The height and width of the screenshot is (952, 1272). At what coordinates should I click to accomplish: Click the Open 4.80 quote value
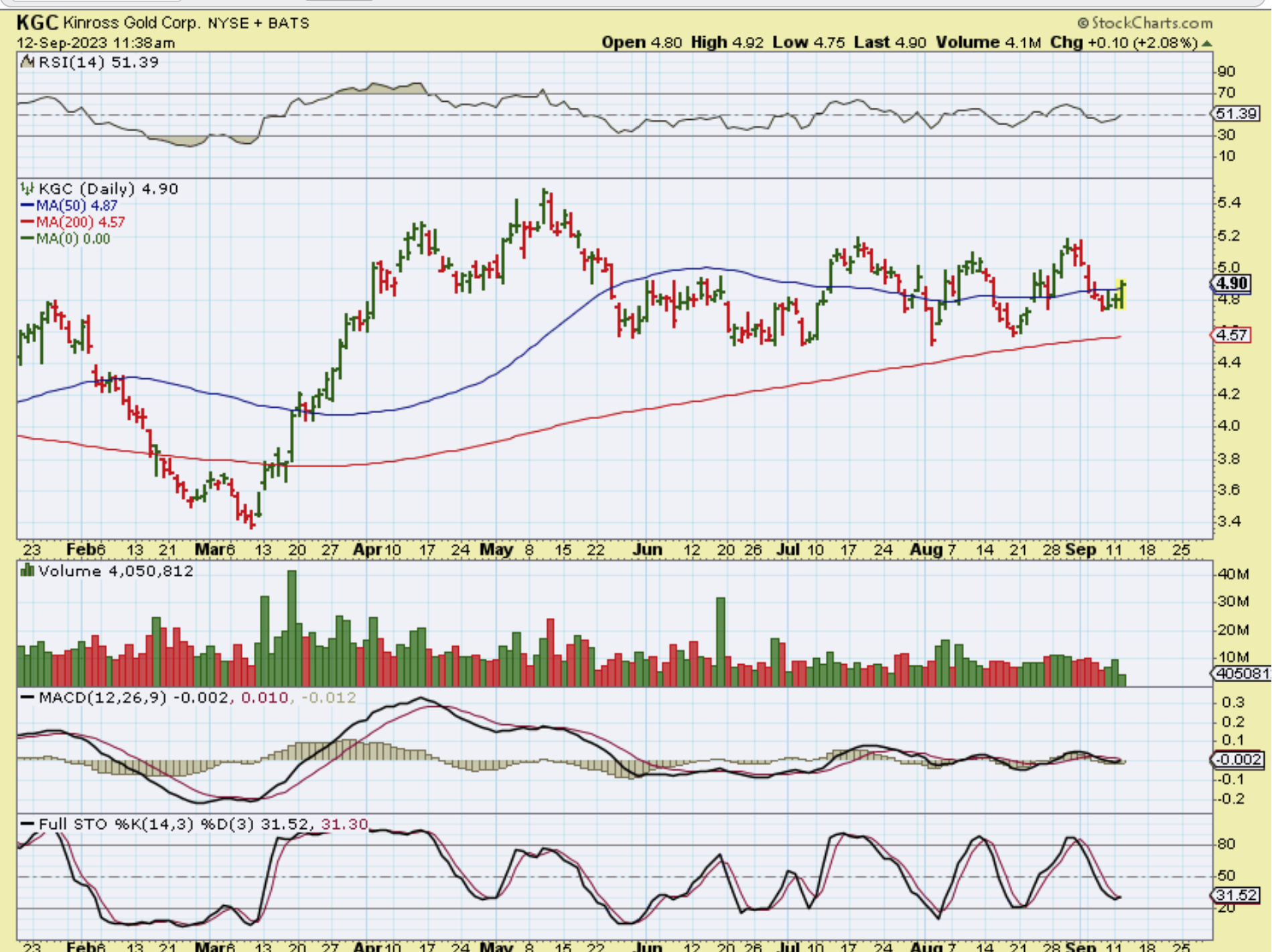(x=642, y=42)
